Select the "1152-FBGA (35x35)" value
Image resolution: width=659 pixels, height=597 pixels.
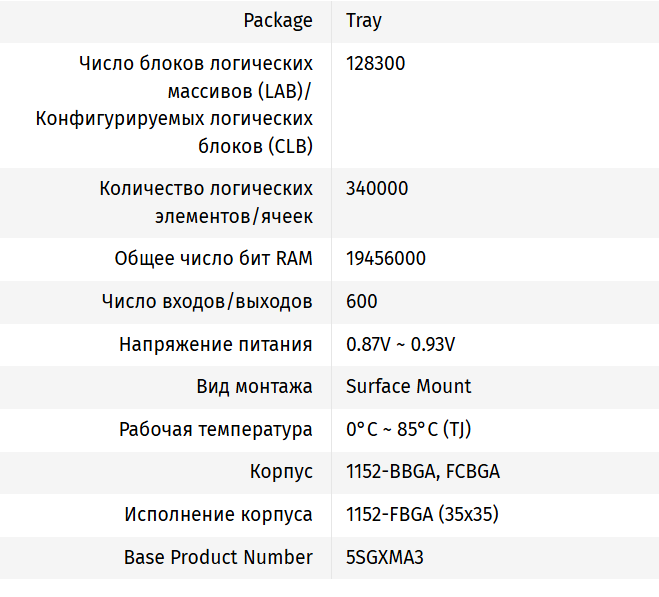click(x=422, y=514)
